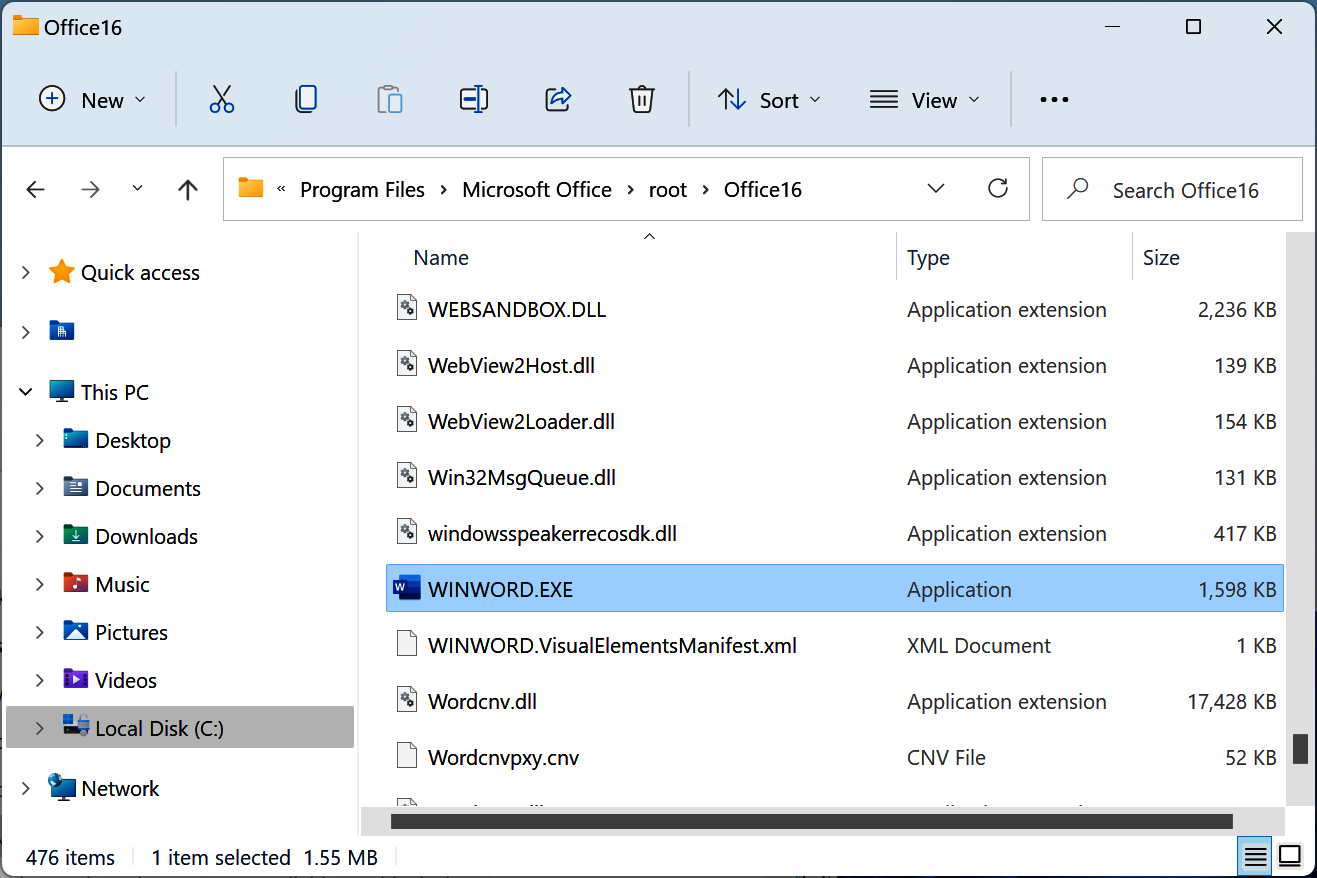This screenshot has height=878, width=1317.
Task: Click the Share icon
Action: [x=558, y=99]
